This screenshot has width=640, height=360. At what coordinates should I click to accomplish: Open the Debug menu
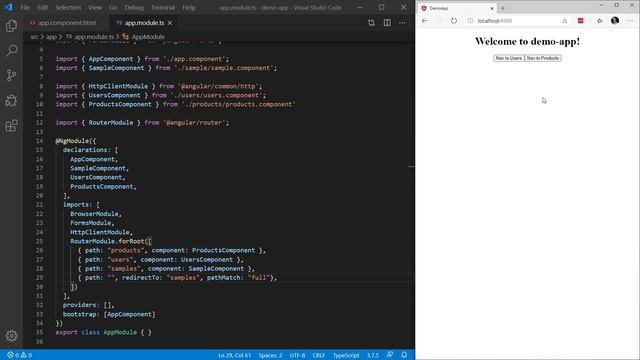click(x=134, y=7)
